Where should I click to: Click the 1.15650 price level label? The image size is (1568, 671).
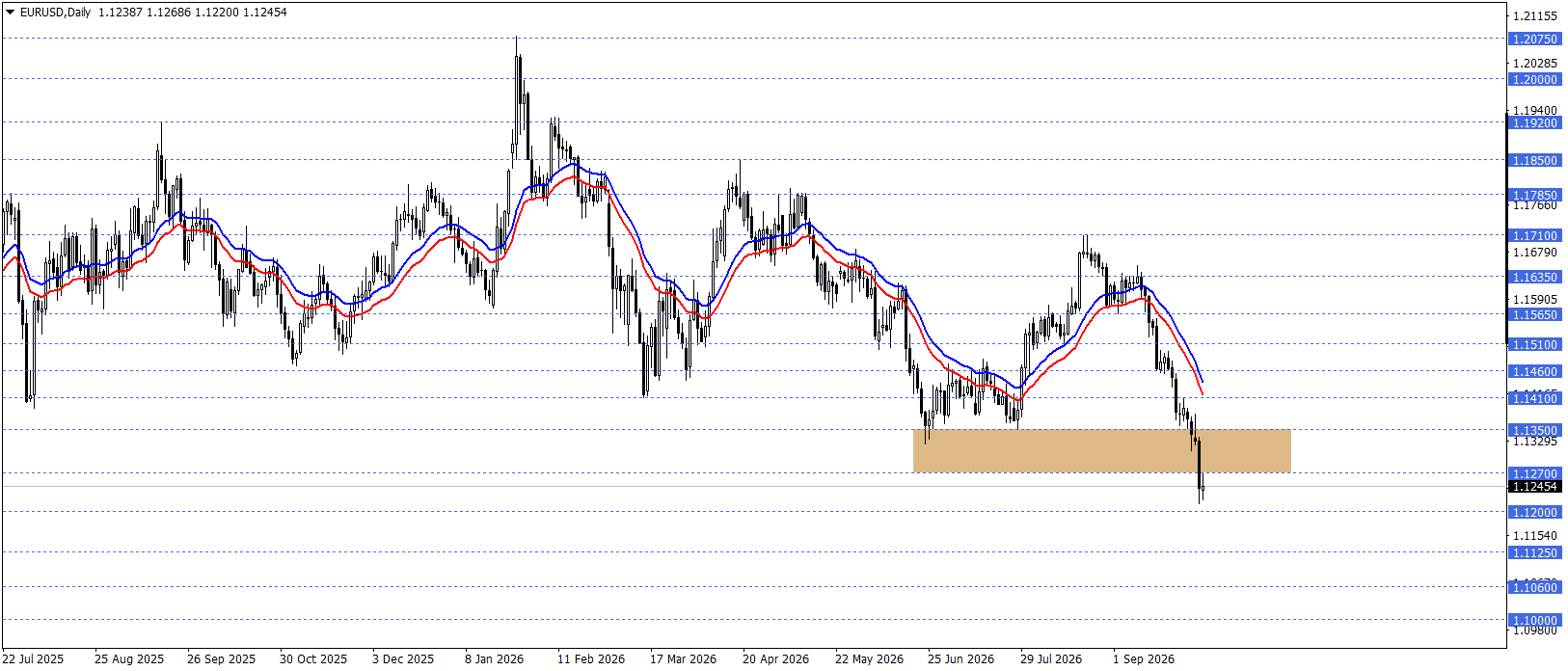click(x=1534, y=315)
